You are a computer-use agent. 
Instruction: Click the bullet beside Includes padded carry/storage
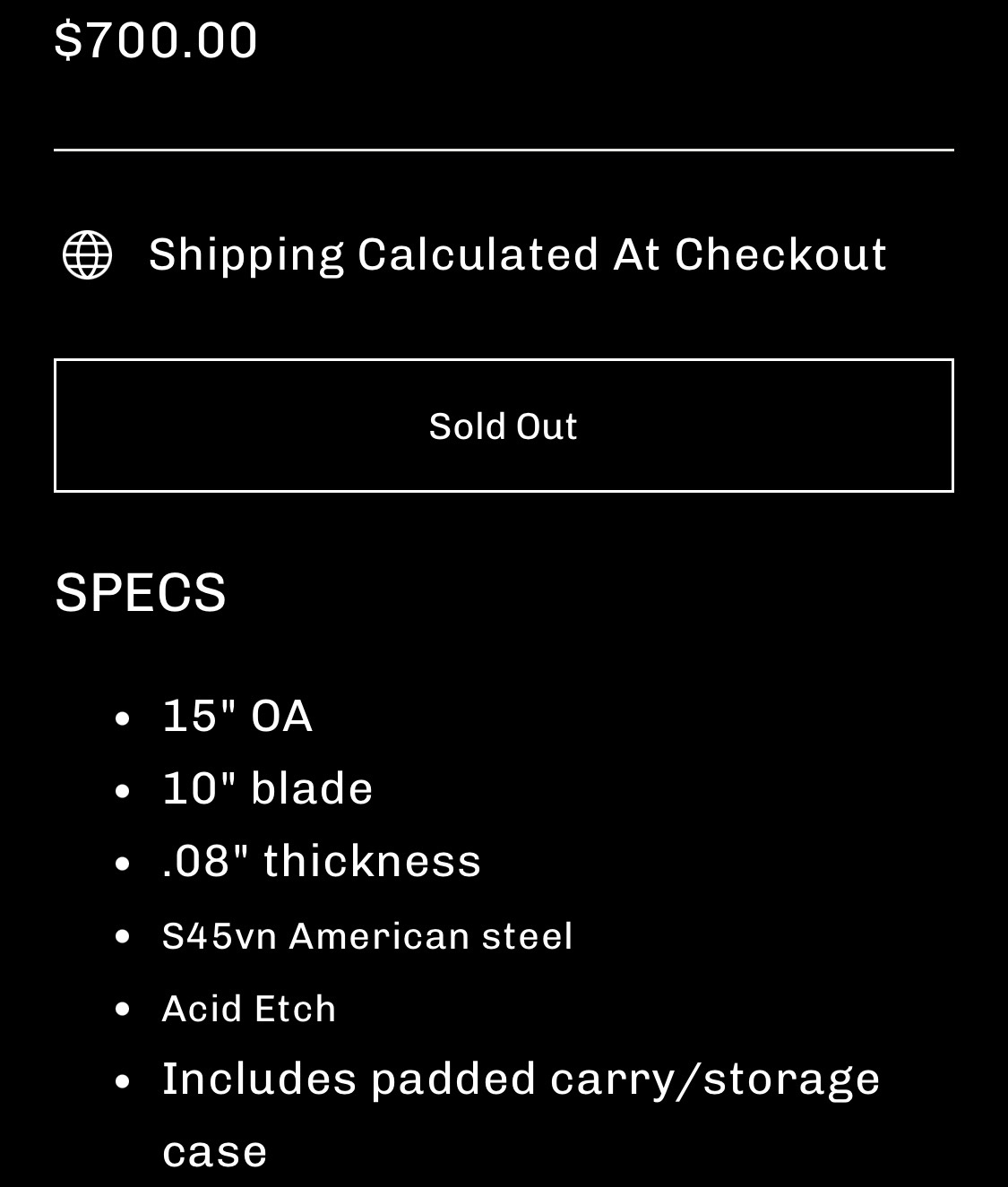pos(124,1080)
